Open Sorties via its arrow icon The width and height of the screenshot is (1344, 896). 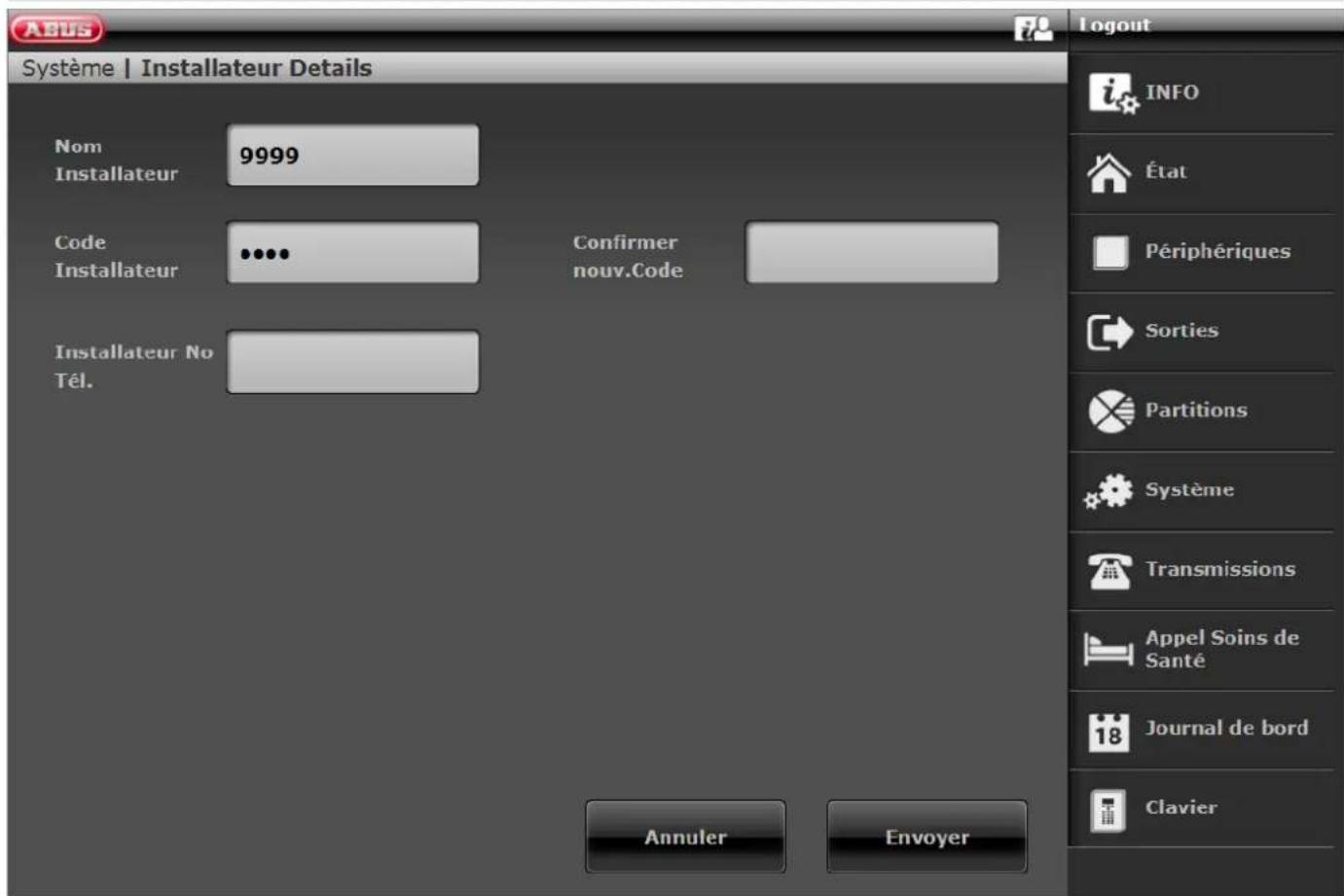click(1109, 332)
